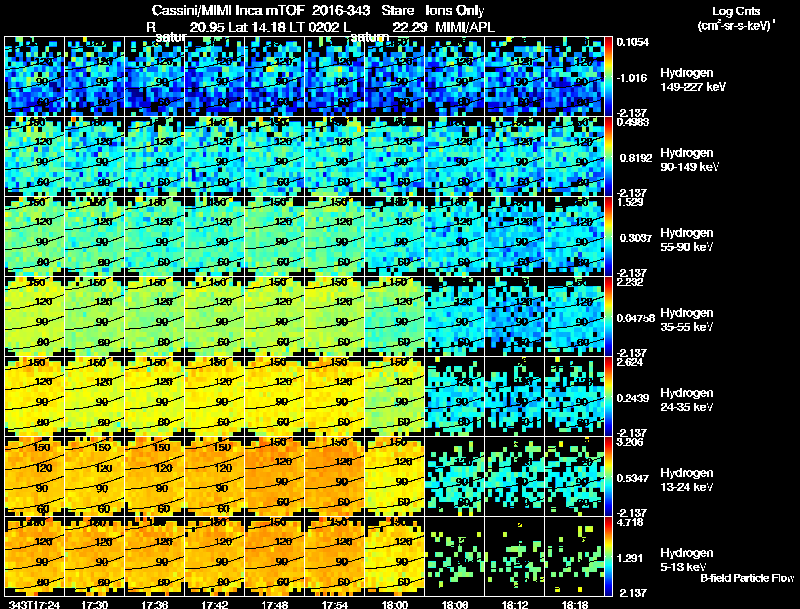The height and width of the screenshot is (609, 800).
Task: Click the Hydrogen 24-35 keV row label
Action: click(687, 400)
